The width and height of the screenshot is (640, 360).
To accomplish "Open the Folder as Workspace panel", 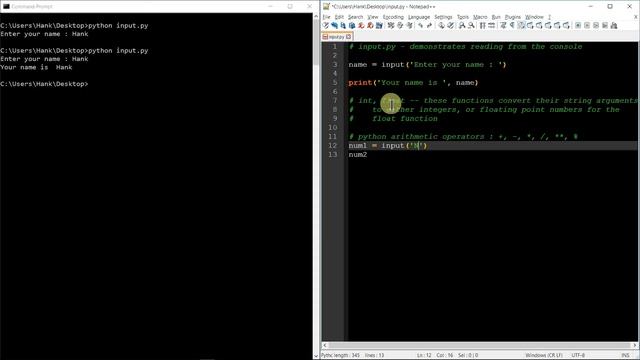I will click(x=558, y=25).
